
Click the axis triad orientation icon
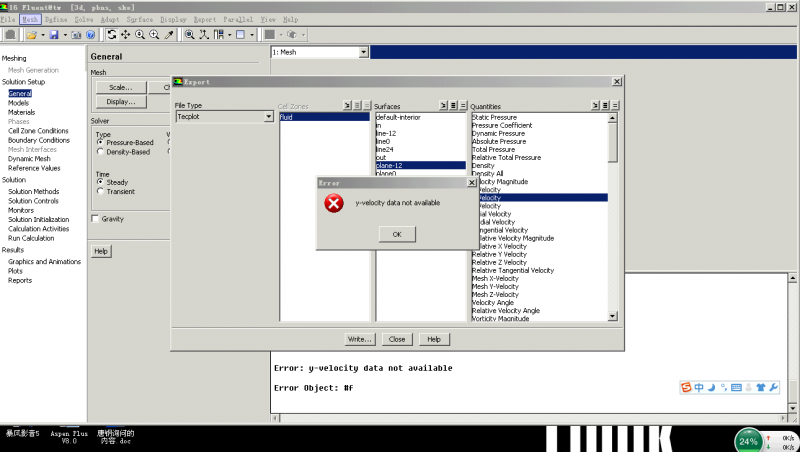pyautogui.click(x=204, y=35)
